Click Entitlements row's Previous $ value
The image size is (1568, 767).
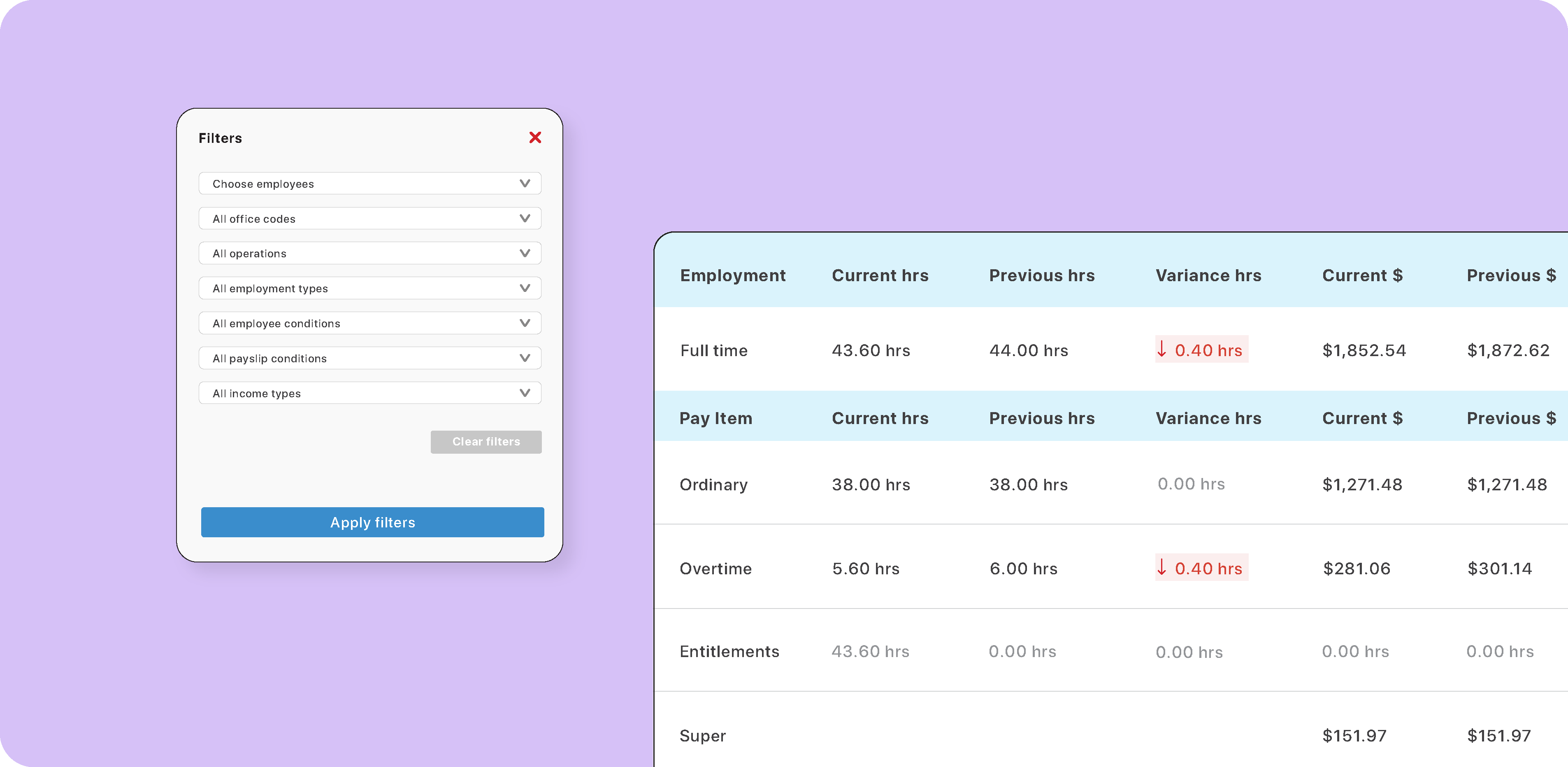[x=1500, y=652]
